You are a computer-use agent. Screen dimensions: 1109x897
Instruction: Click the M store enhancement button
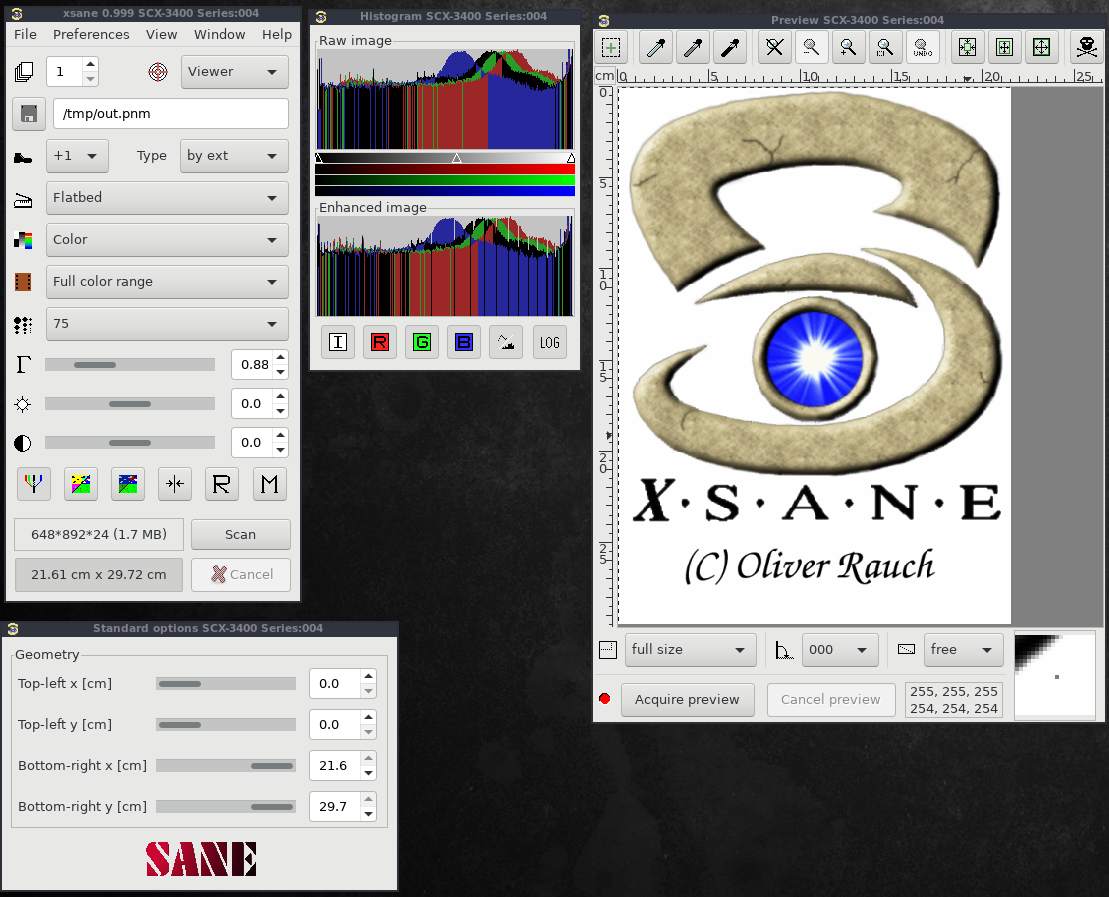pos(269,484)
